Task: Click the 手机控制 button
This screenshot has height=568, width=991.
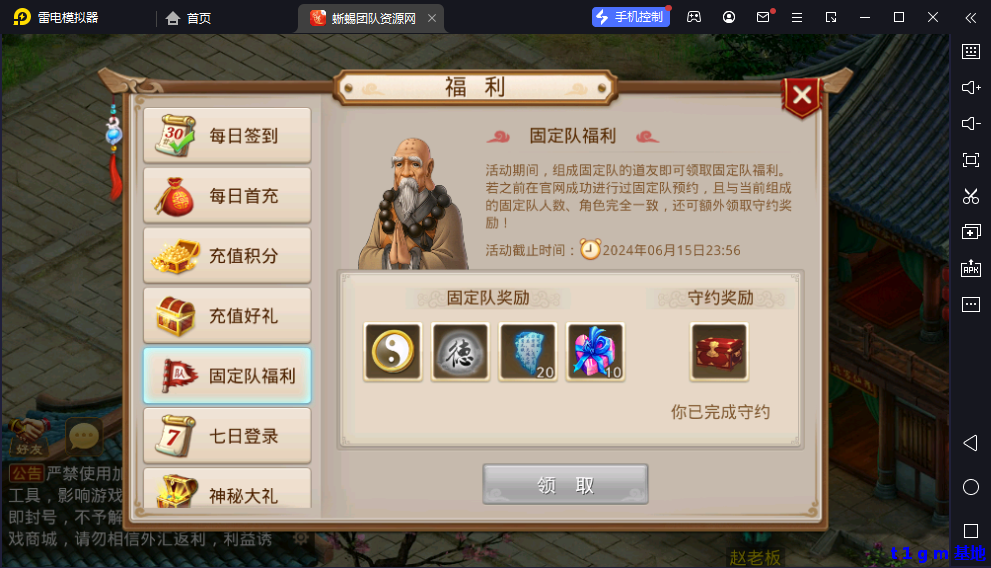Action: point(630,17)
